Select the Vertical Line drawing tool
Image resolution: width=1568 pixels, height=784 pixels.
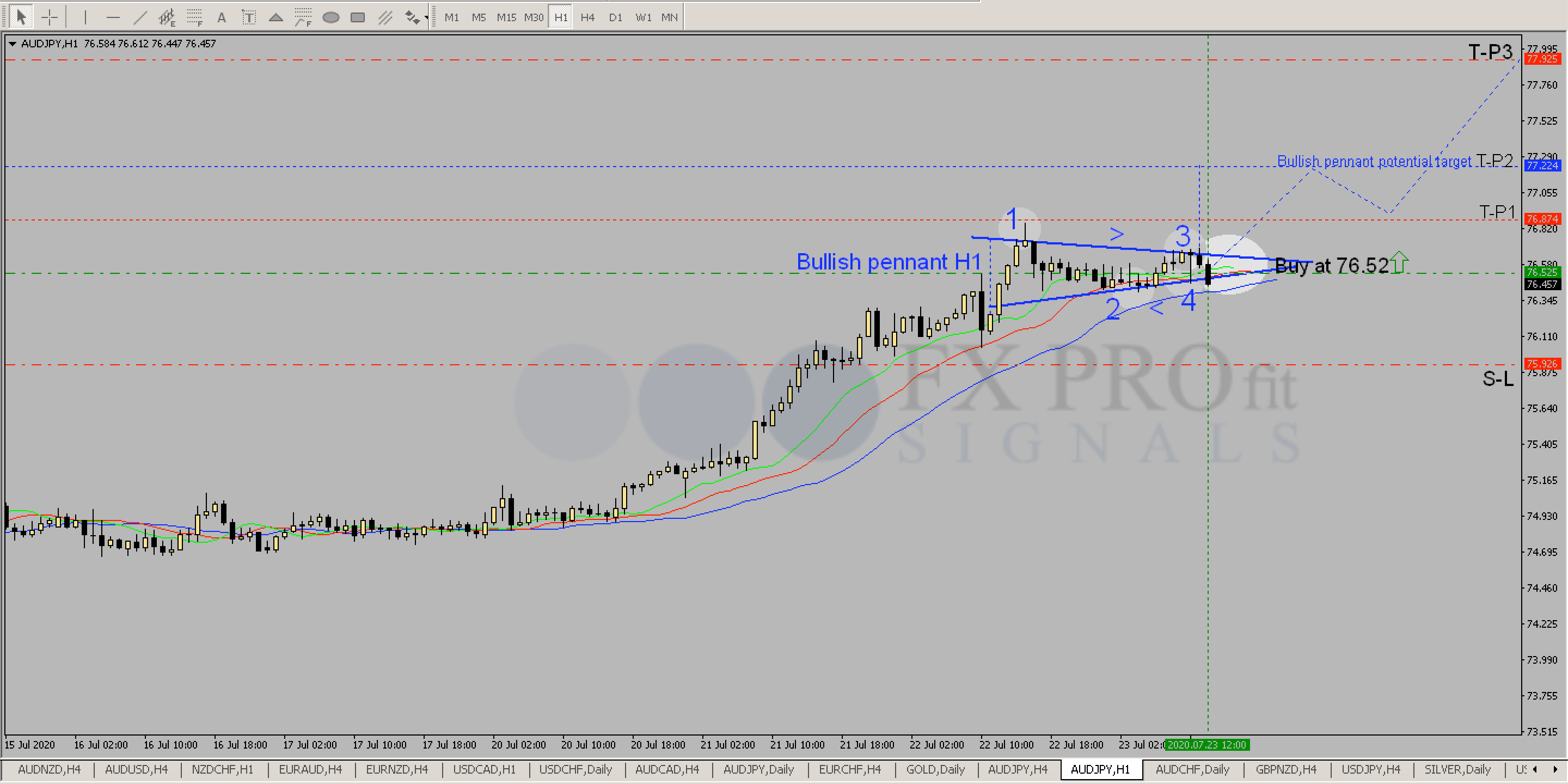(85, 17)
